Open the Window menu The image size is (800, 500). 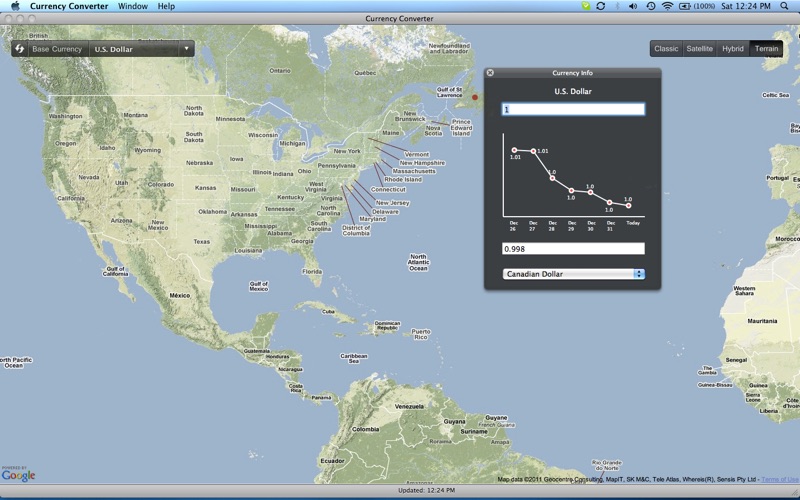pyautogui.click(x=133, y=6)
